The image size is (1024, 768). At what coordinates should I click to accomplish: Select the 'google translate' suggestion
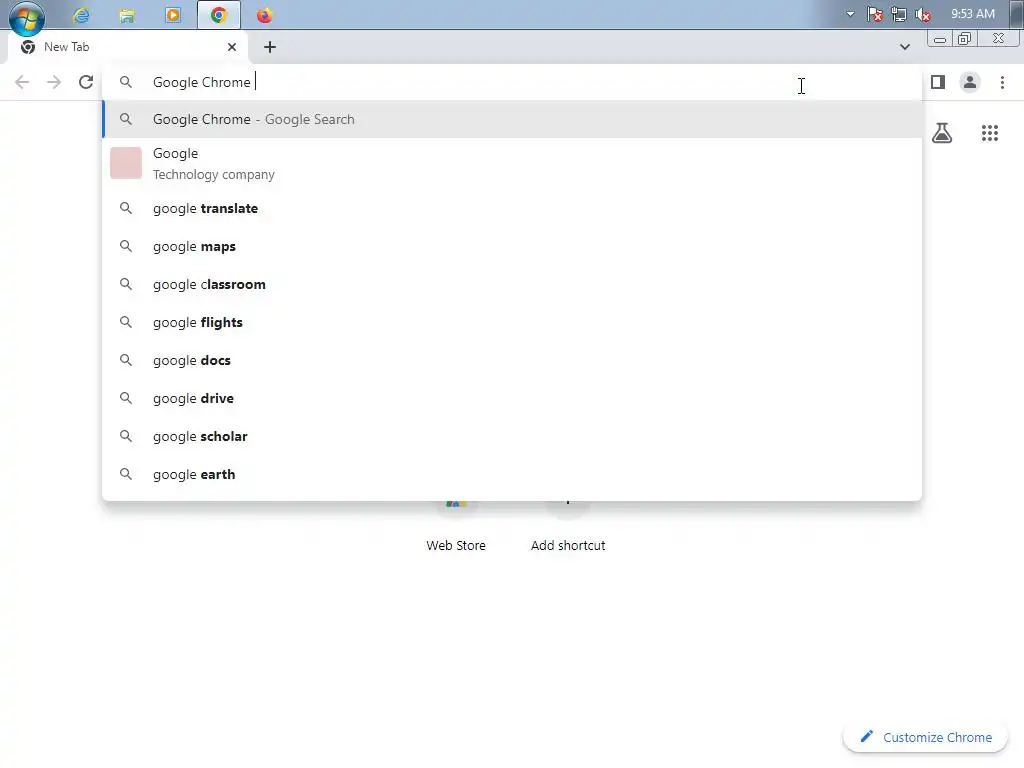tap(512, 208)
